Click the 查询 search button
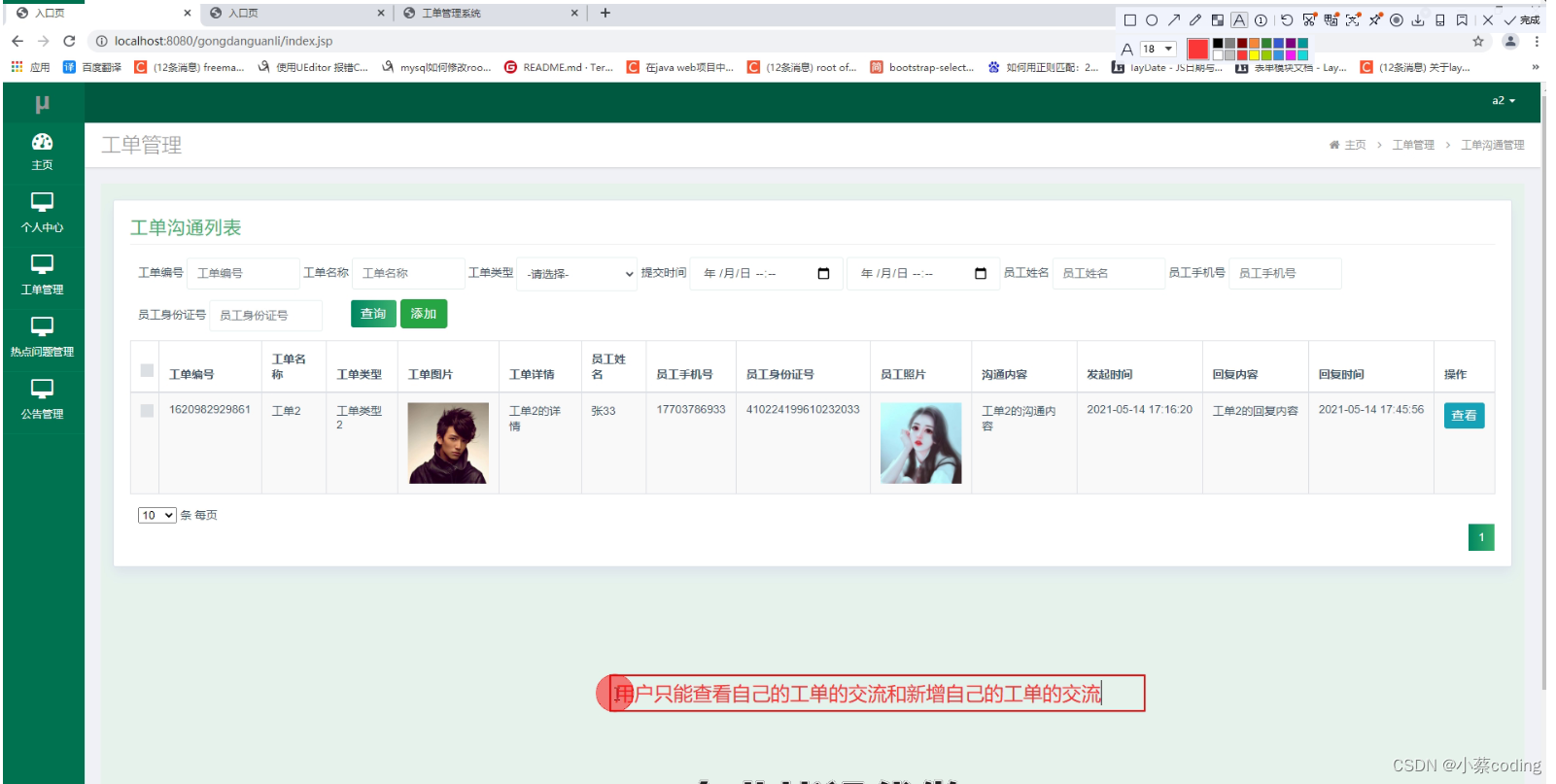The width and height of the screenshot is (1556, 784). click(x=373, y=314)
